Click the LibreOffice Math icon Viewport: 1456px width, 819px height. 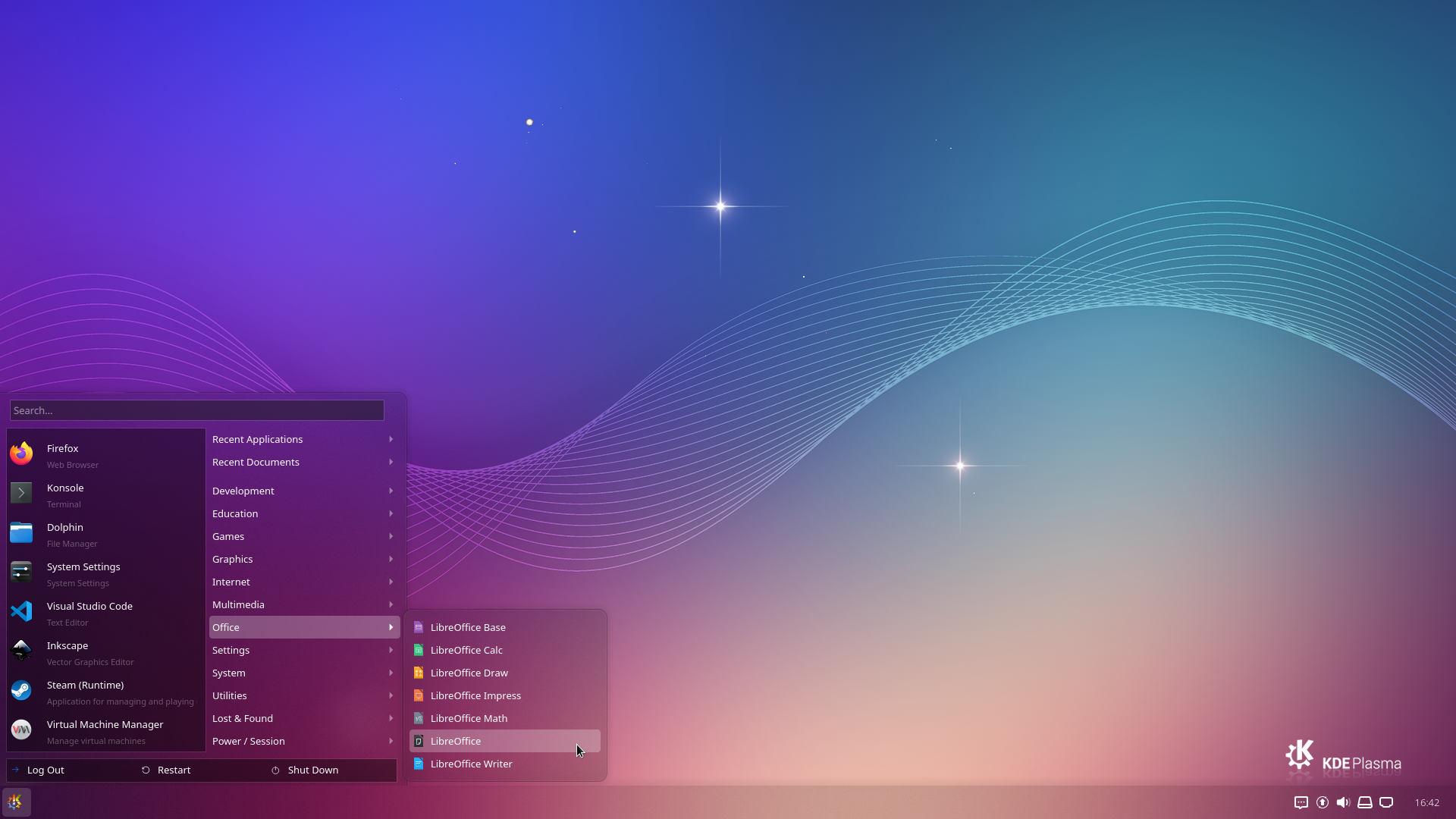pos(419,718)
